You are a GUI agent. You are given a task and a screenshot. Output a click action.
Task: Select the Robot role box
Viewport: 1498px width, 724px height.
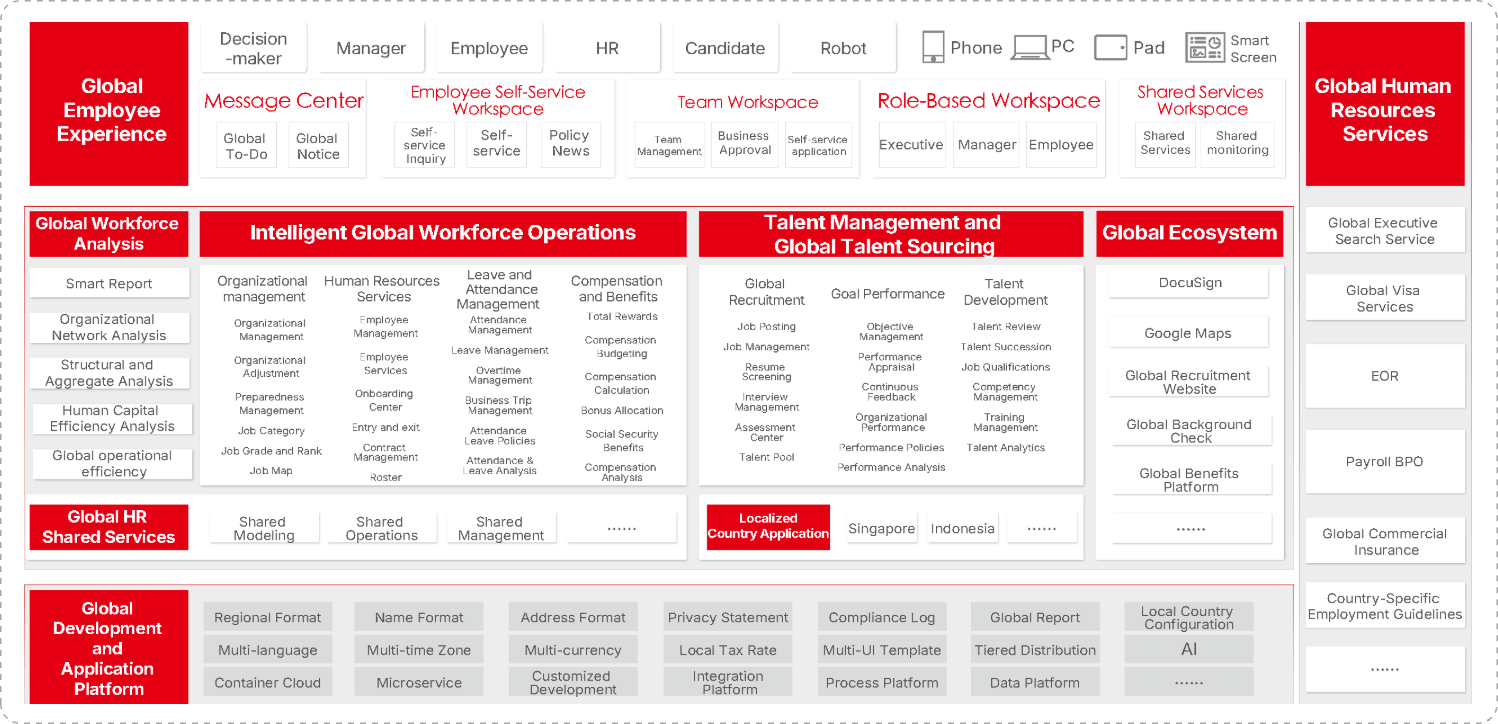coord(843,48)
